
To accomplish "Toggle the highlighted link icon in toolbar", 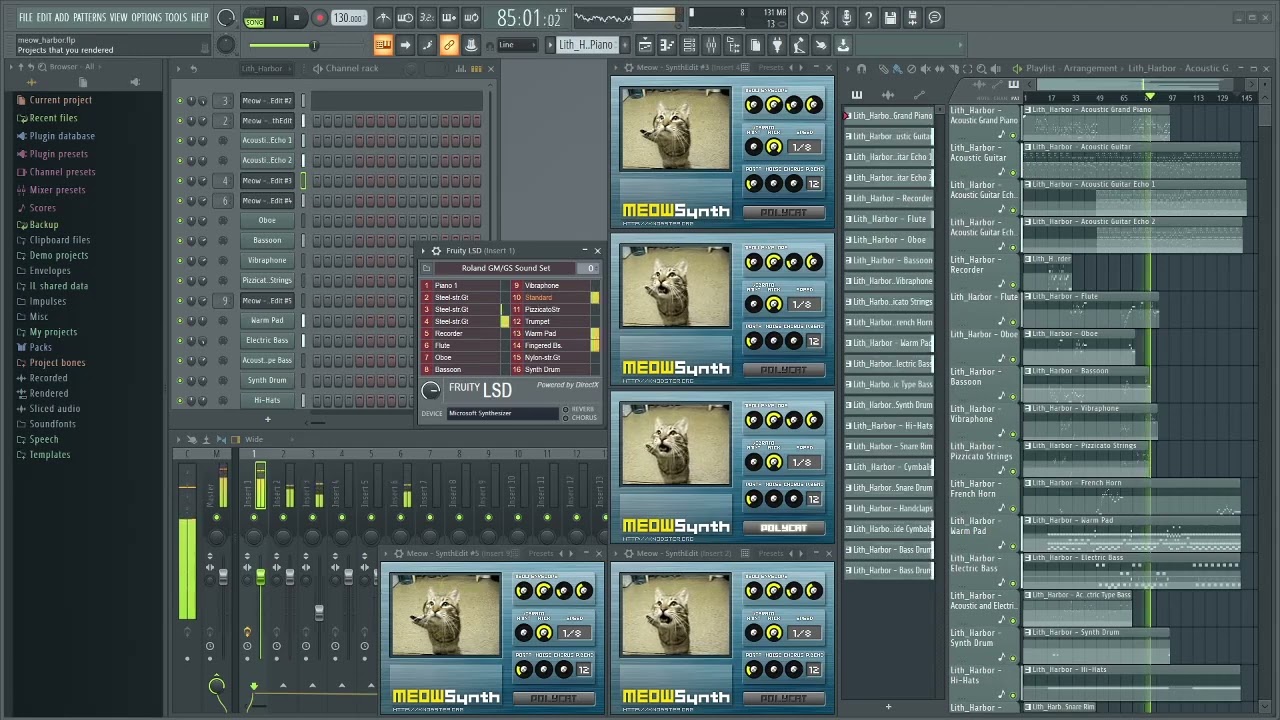I will pyautogui.click(x=449, y=45).
